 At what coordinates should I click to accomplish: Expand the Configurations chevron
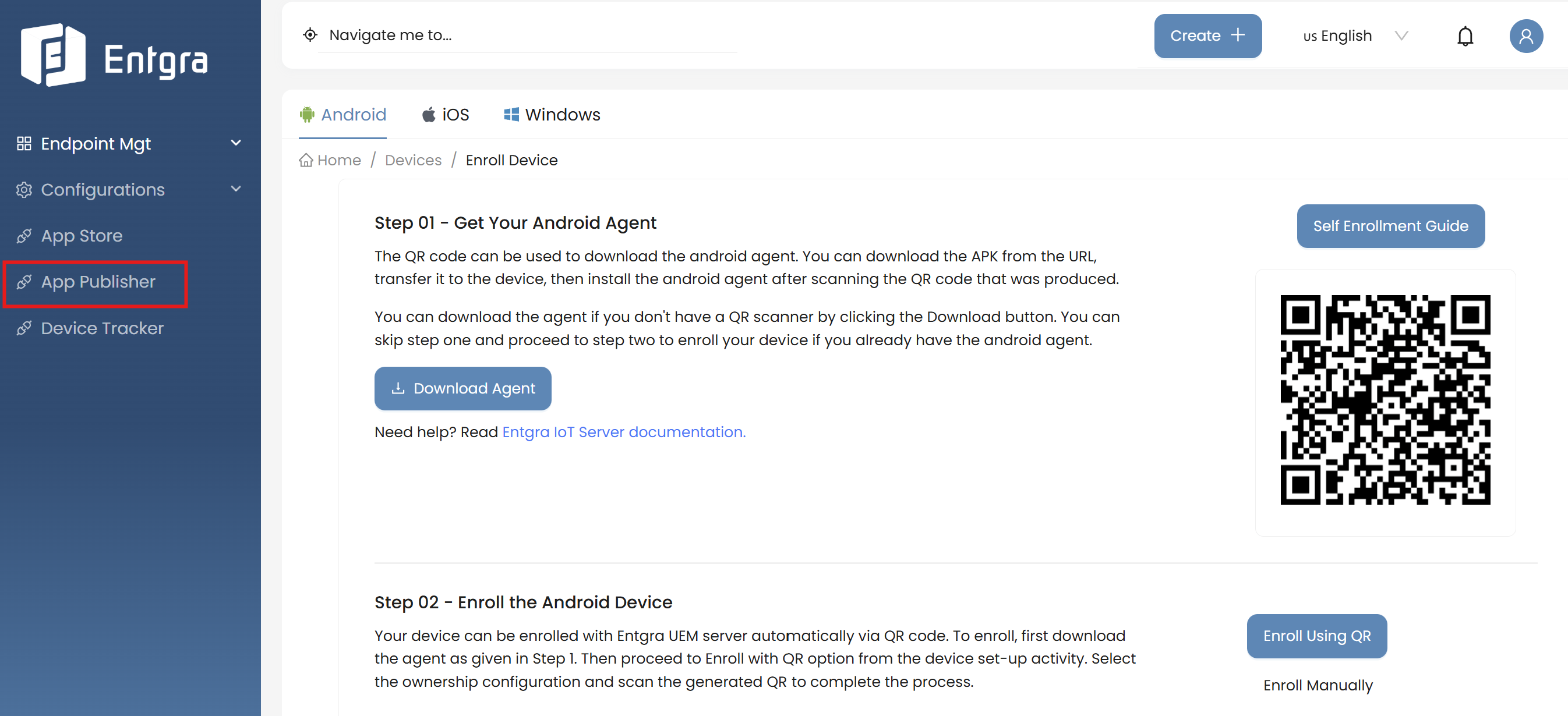coord(235,189)
